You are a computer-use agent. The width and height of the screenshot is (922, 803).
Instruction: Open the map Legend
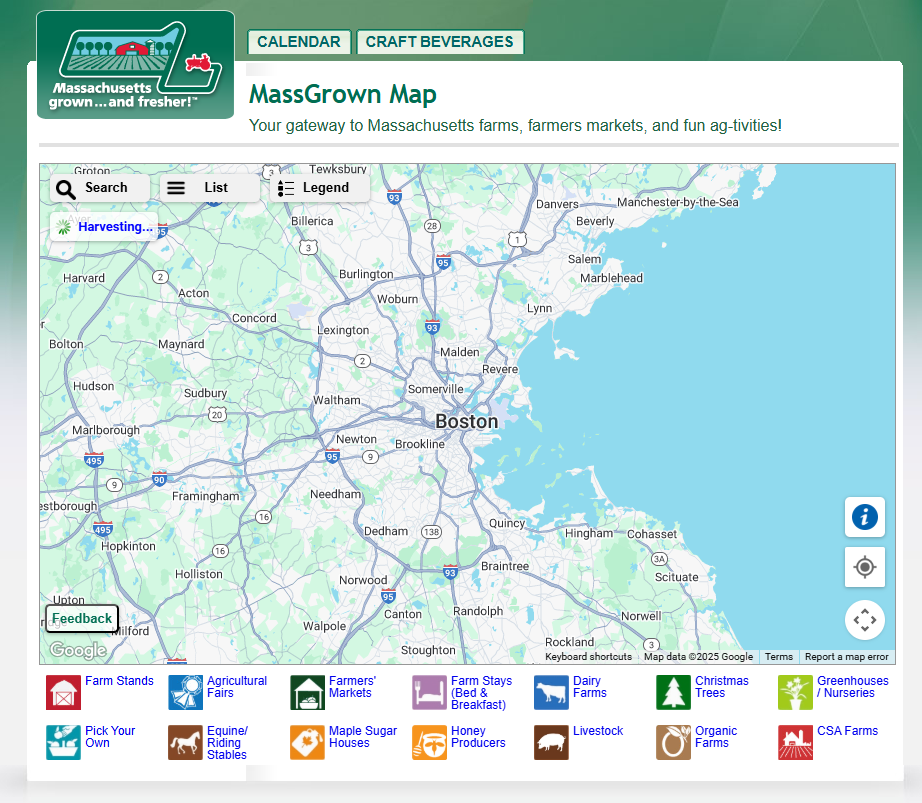click(x=319, y=188)
